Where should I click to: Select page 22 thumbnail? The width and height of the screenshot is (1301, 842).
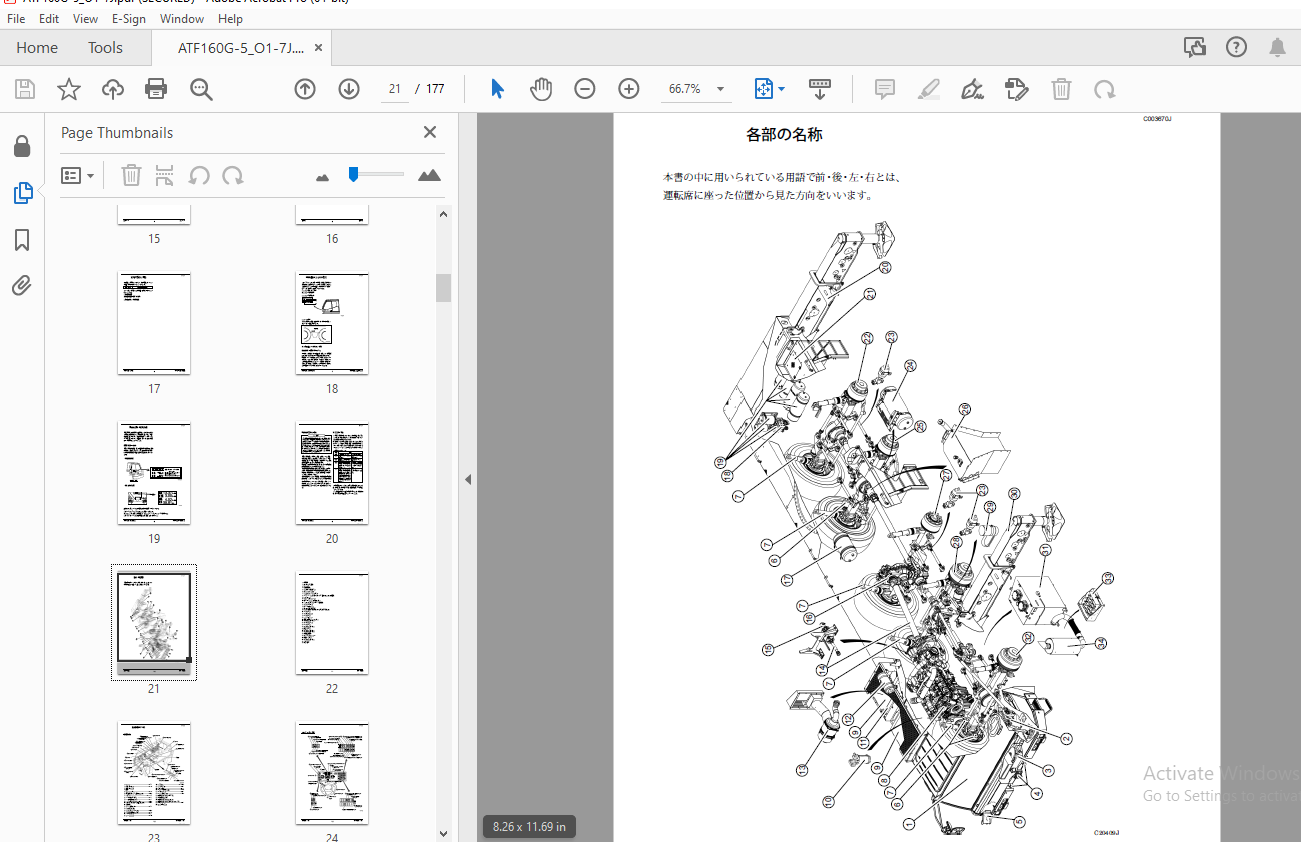(332, 624)
